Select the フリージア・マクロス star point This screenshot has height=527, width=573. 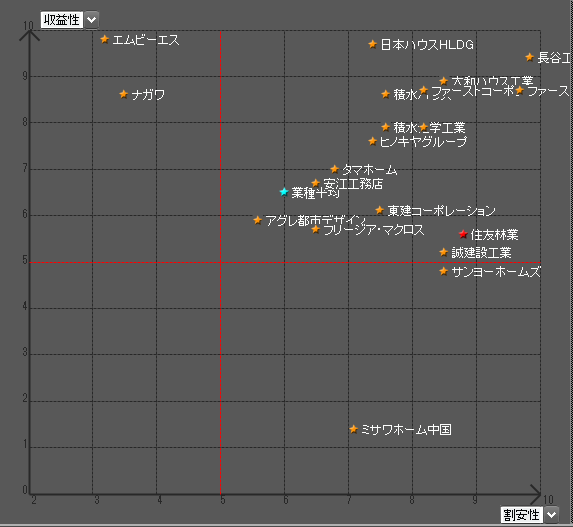coord(316,229)
